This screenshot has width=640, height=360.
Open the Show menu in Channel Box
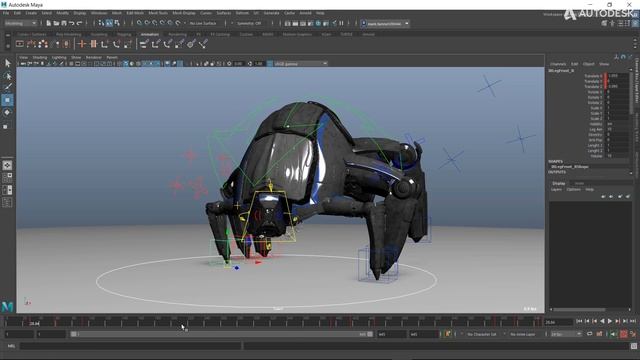click(x=604, y=64)
